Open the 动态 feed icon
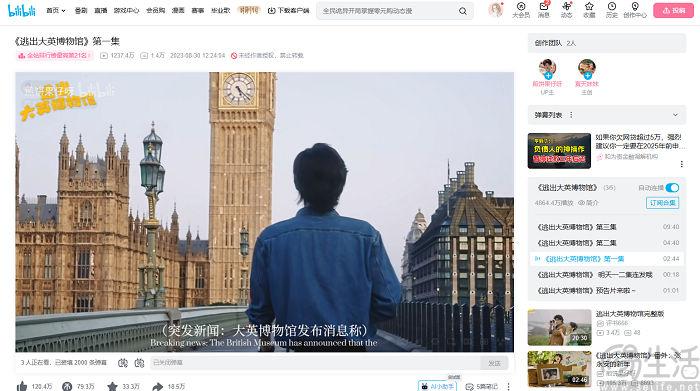This screenshot has height=391, width=700. (567, 9)
